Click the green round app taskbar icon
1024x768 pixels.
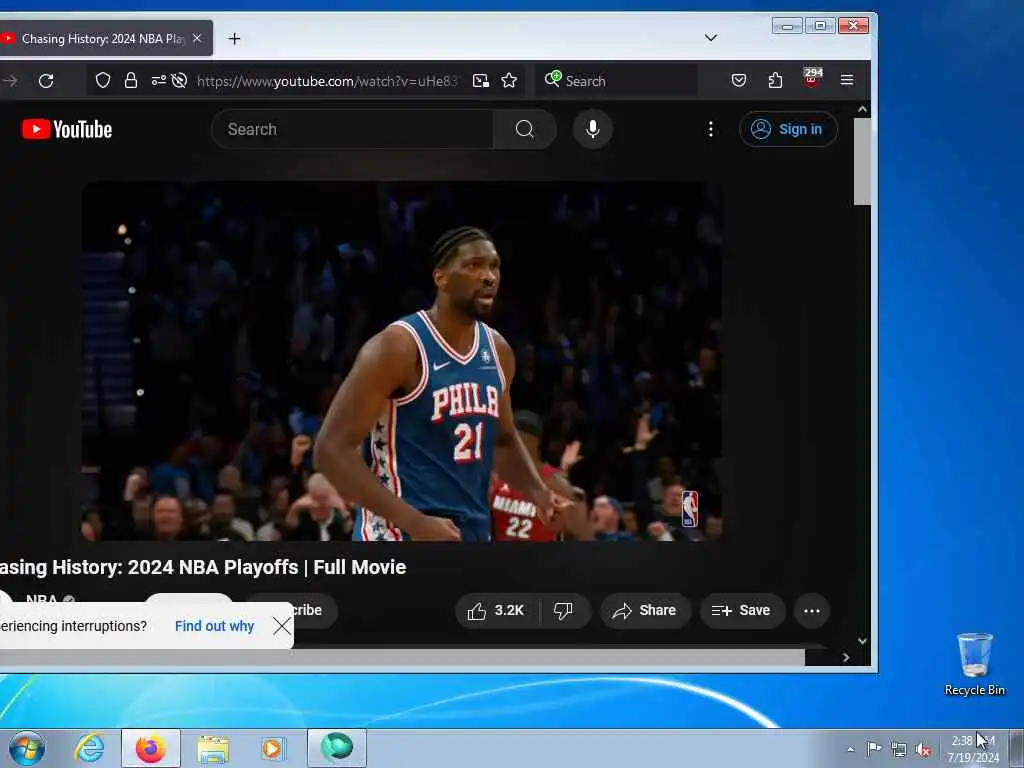[337, 747]
